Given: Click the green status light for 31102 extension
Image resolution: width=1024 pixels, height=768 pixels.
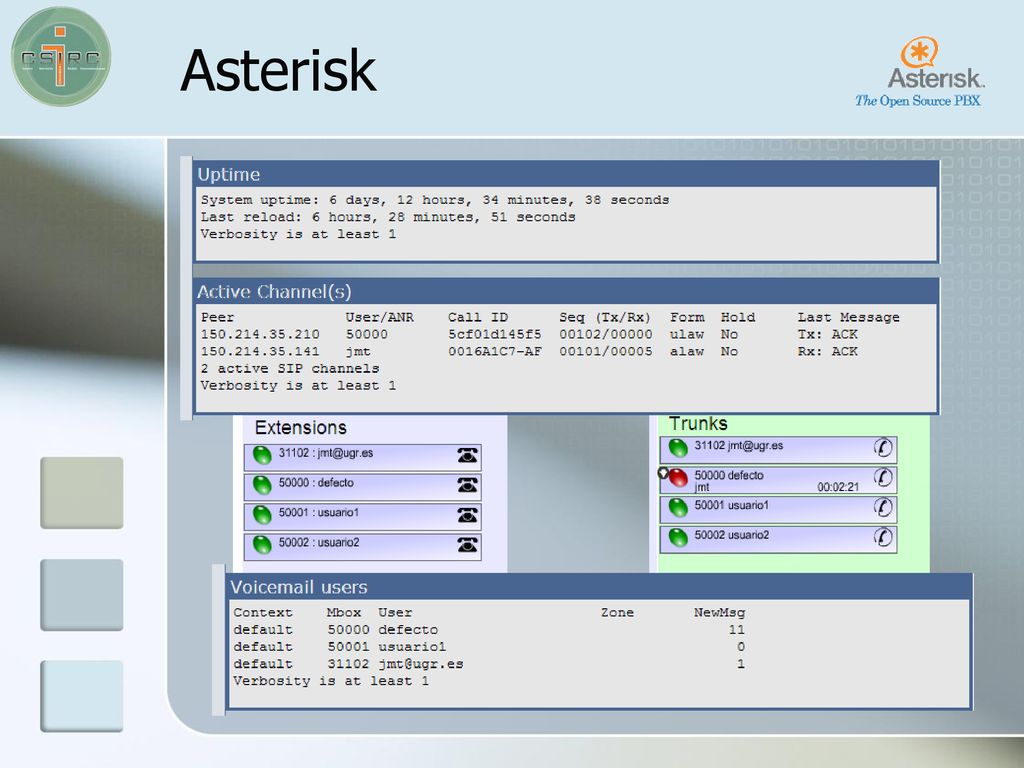Looking at the screenshot, I should 262,455.
